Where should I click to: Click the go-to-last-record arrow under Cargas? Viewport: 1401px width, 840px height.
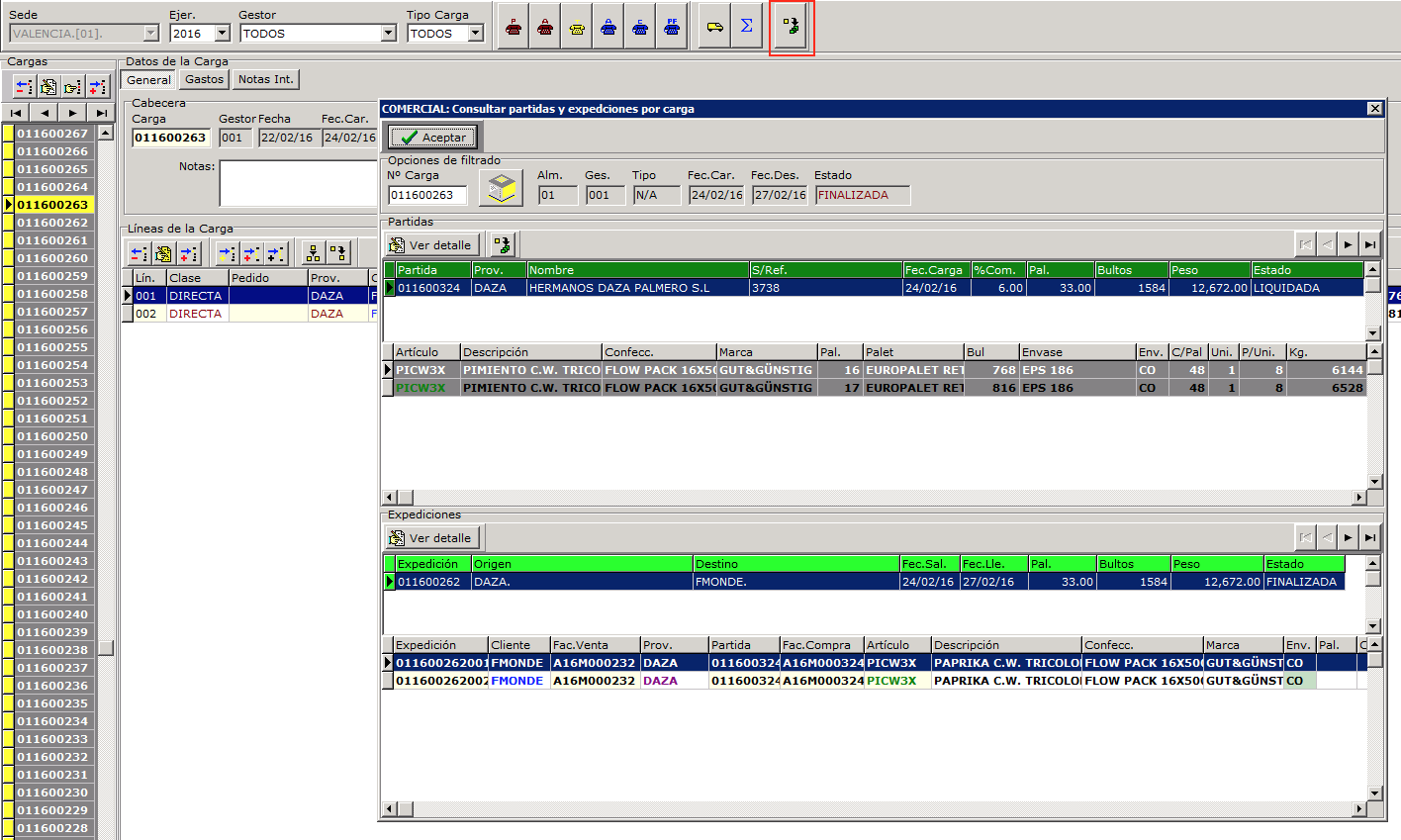pos(102,113)
